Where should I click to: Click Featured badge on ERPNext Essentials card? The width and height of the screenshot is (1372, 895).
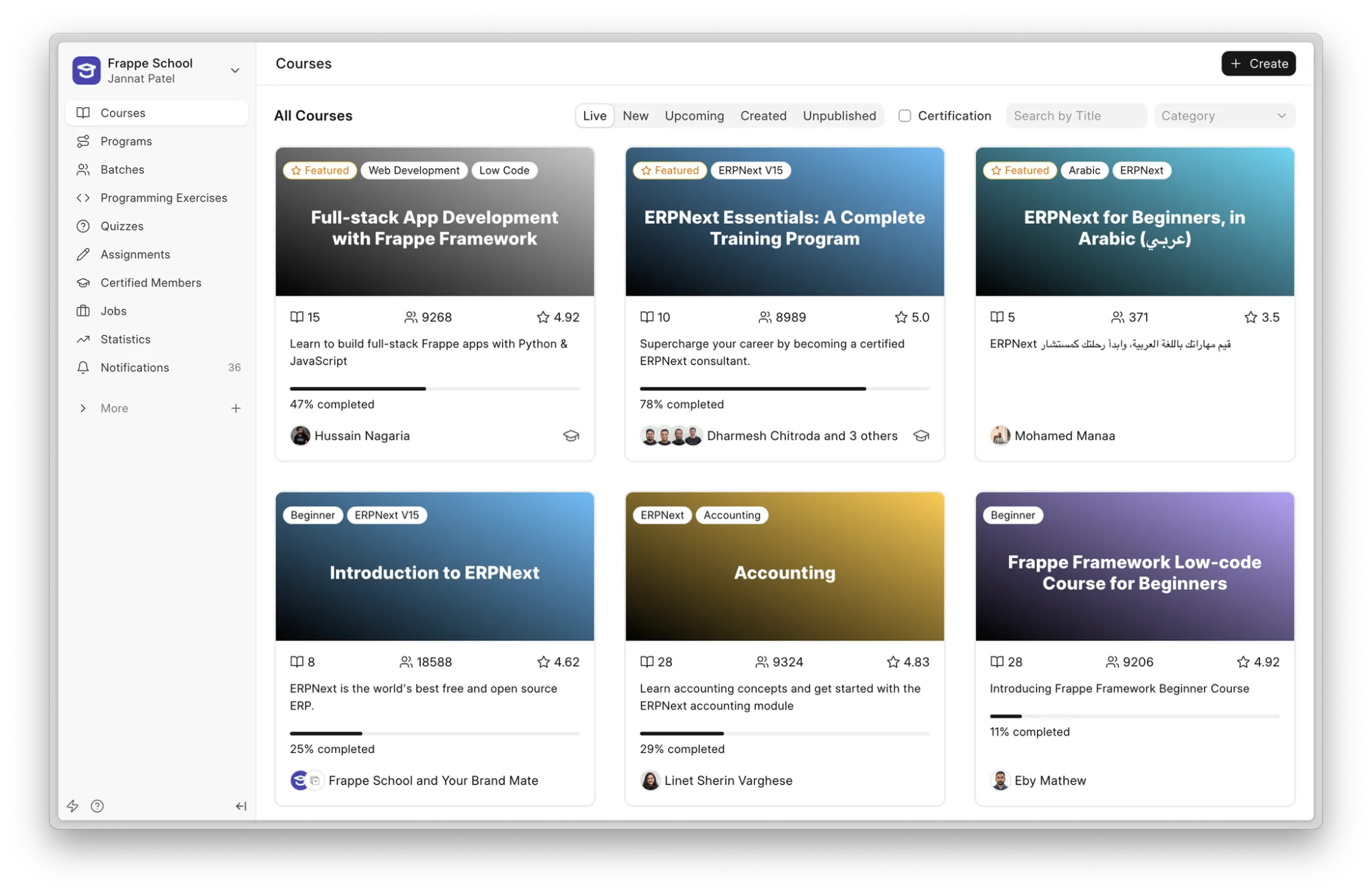670,170
